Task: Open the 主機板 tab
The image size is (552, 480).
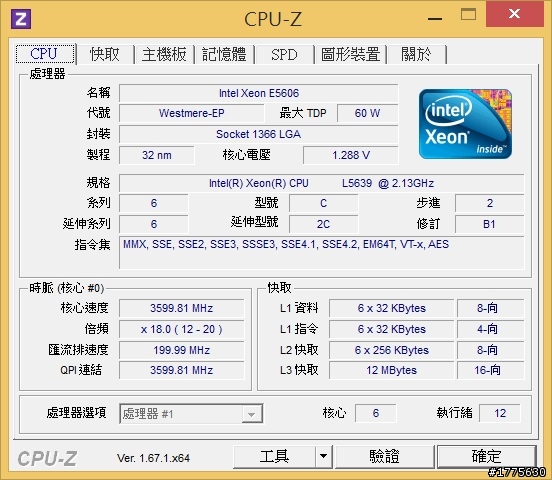Action: (164, 55)
